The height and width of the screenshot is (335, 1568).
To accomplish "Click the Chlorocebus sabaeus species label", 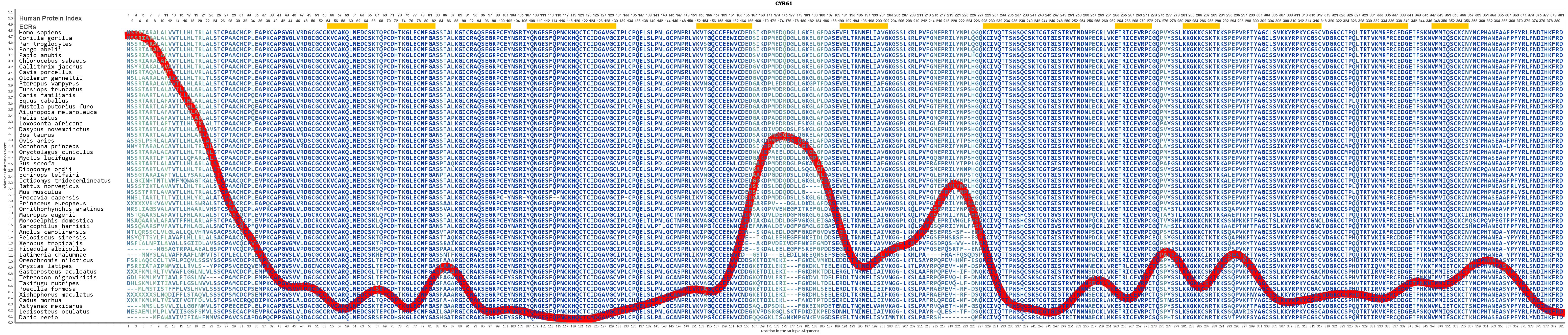I will (52, 61).
